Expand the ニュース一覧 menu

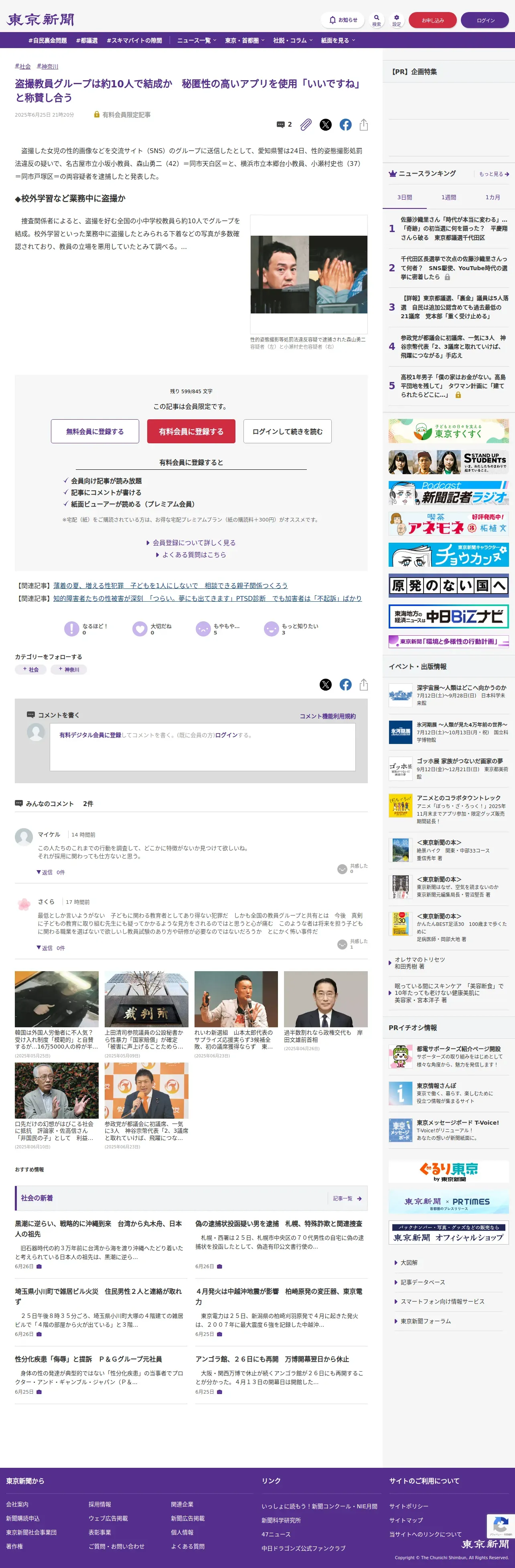pos(196,40)
